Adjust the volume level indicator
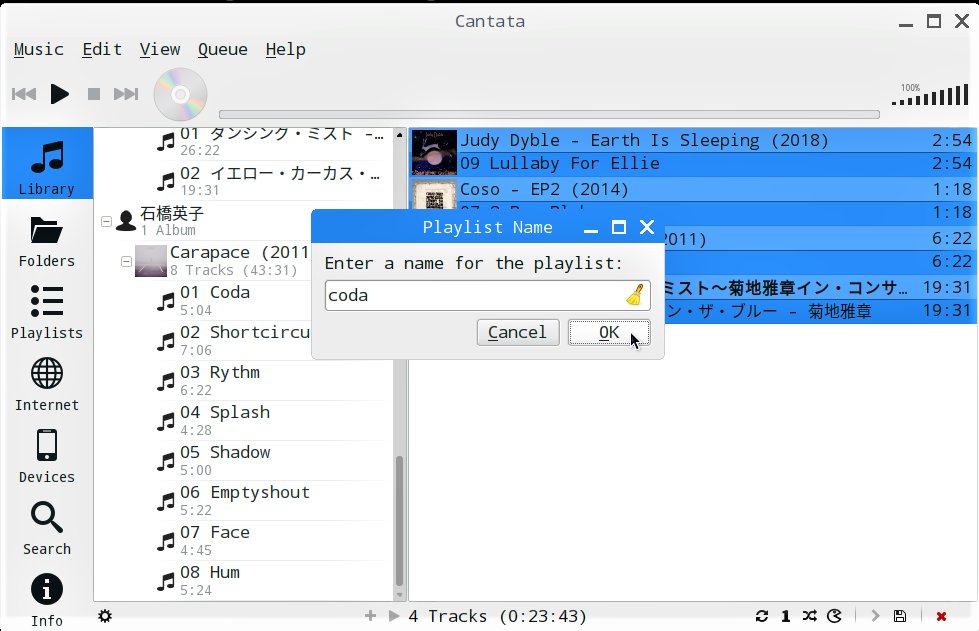This screenshot has height=631, width=979. point(930,95)
